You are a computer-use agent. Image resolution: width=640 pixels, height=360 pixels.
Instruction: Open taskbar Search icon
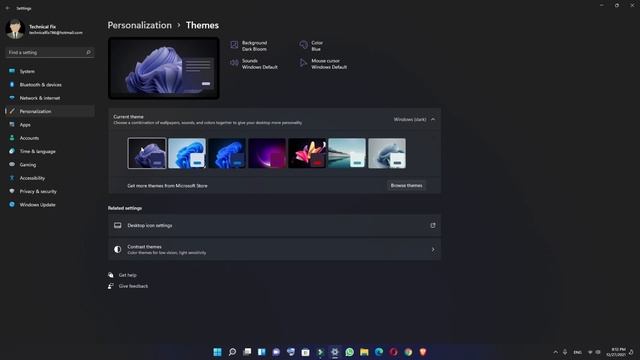point(232,352)
